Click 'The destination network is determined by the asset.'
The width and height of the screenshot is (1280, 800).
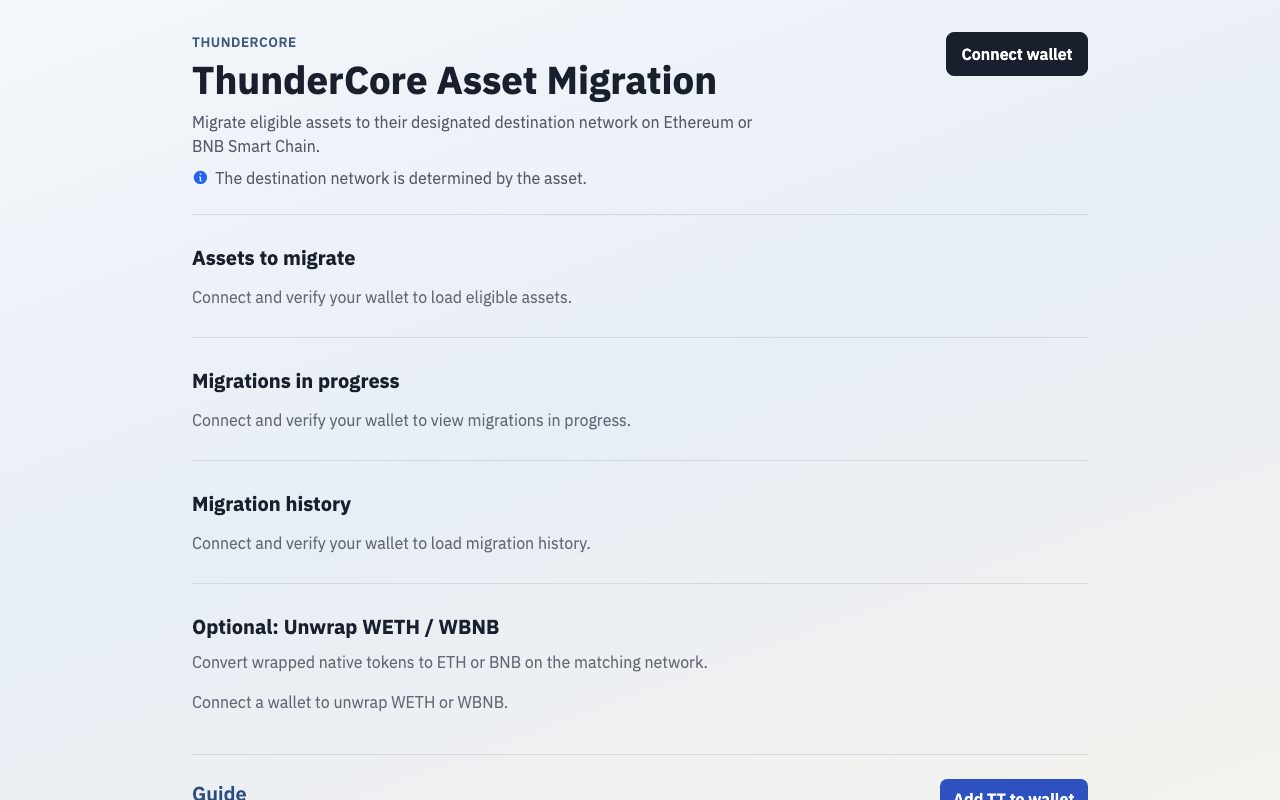pos(400,178)
